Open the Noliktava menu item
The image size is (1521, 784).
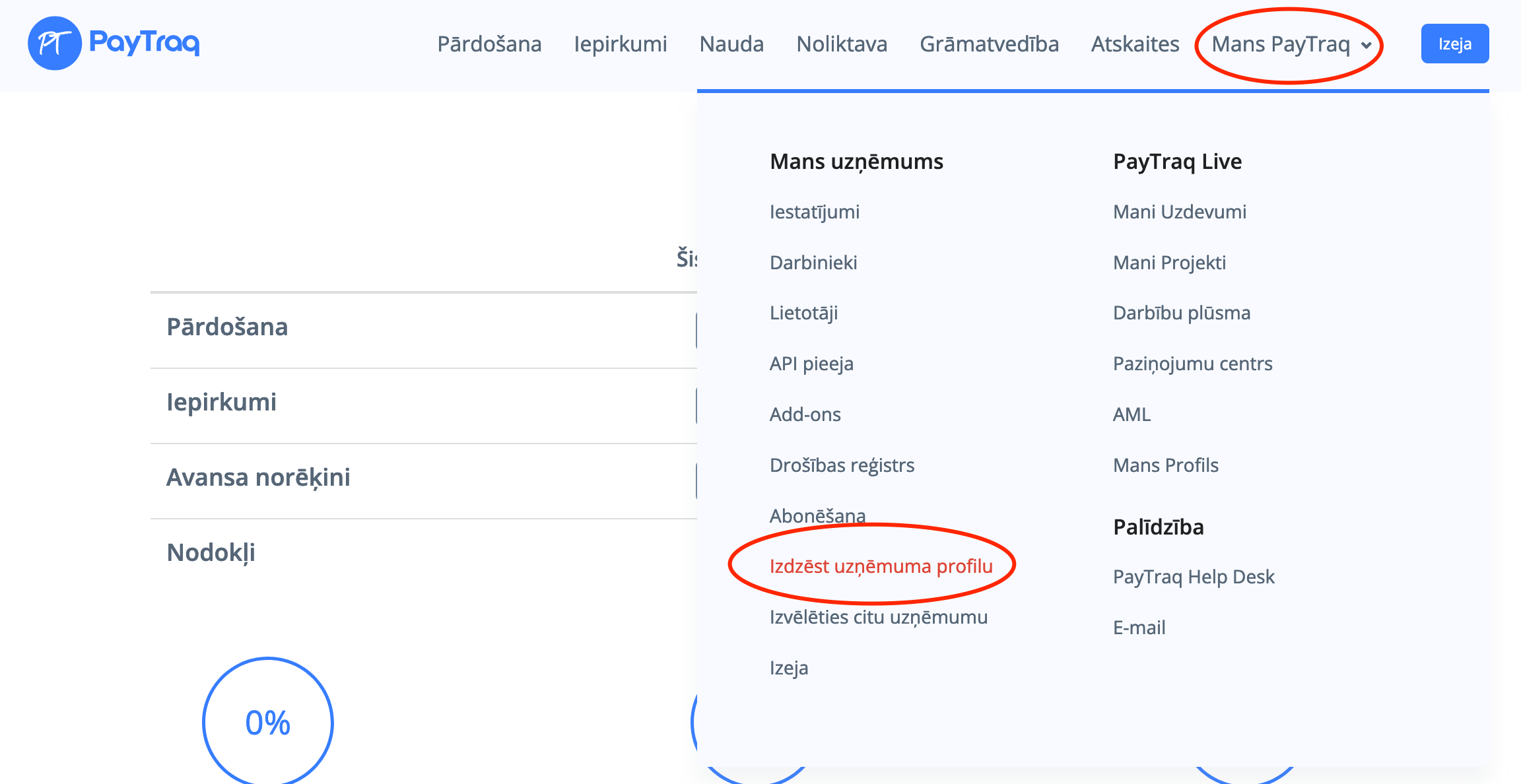[x=842, y=44]
